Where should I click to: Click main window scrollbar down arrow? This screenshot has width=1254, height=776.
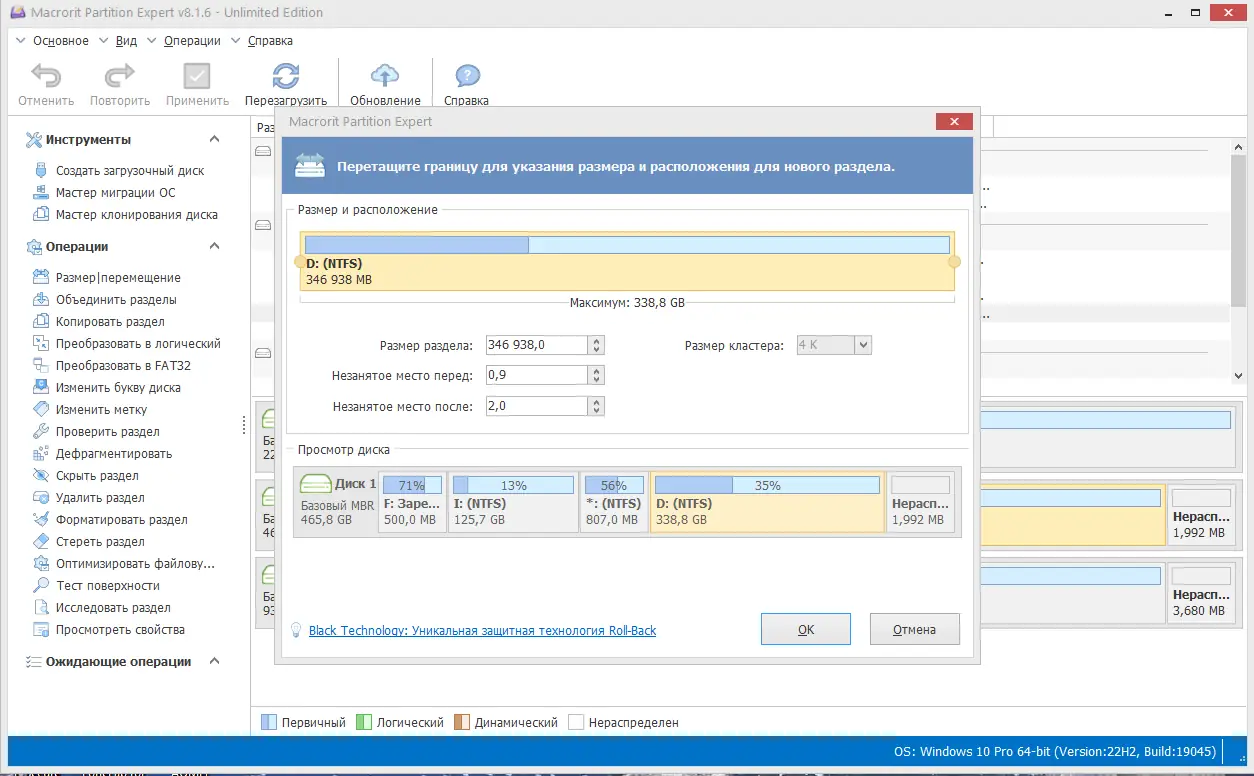1239,376
